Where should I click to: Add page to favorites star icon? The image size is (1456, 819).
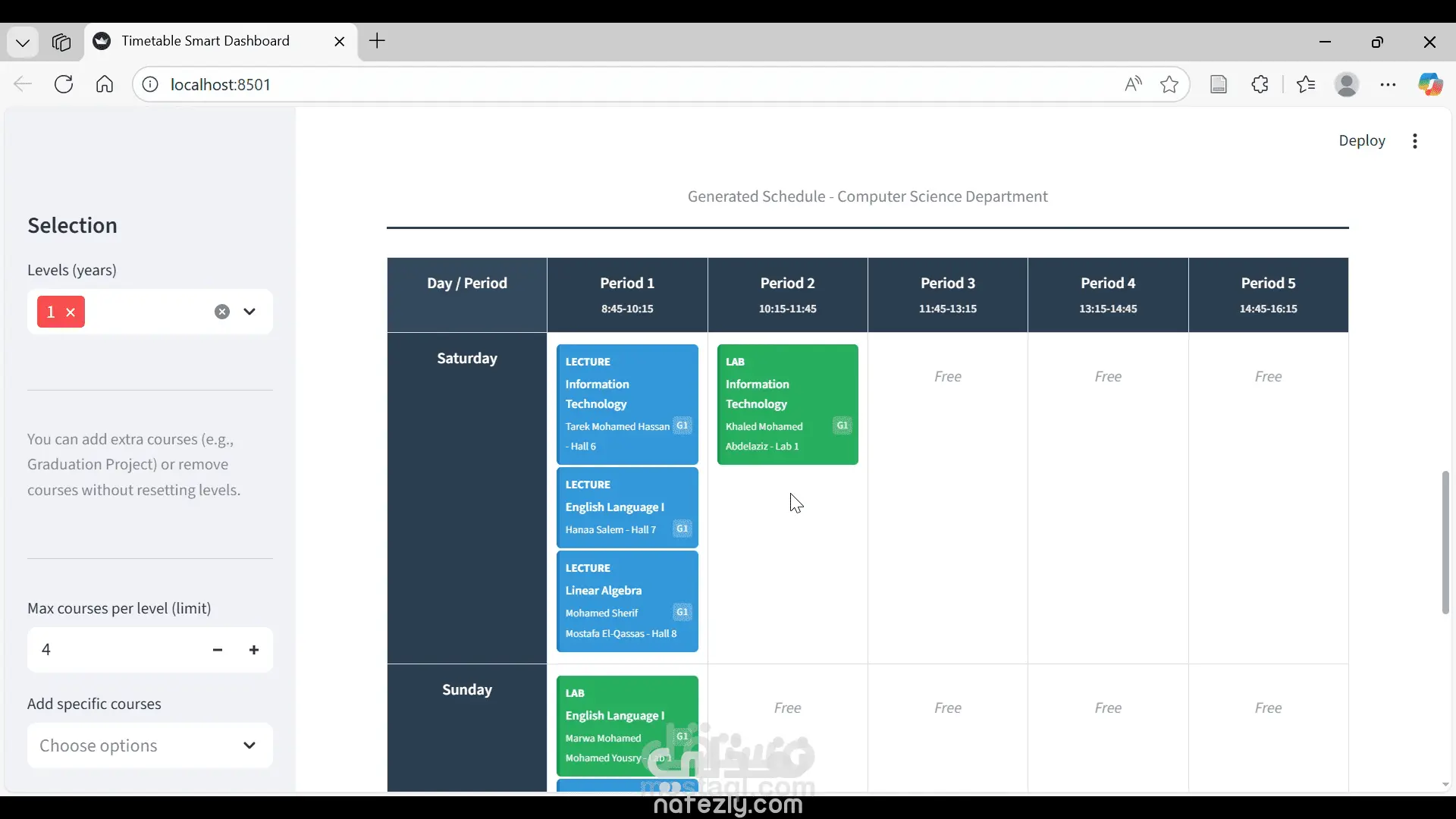pyautogui.click(x=1169, y=84)
